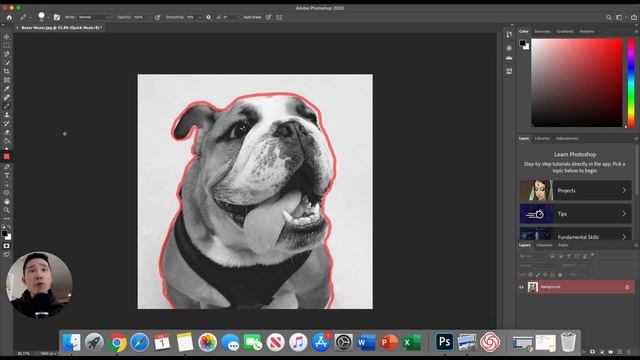Open the Fundamental Skills card
This screenshot has width=640, height=360.
pos(576,233)
